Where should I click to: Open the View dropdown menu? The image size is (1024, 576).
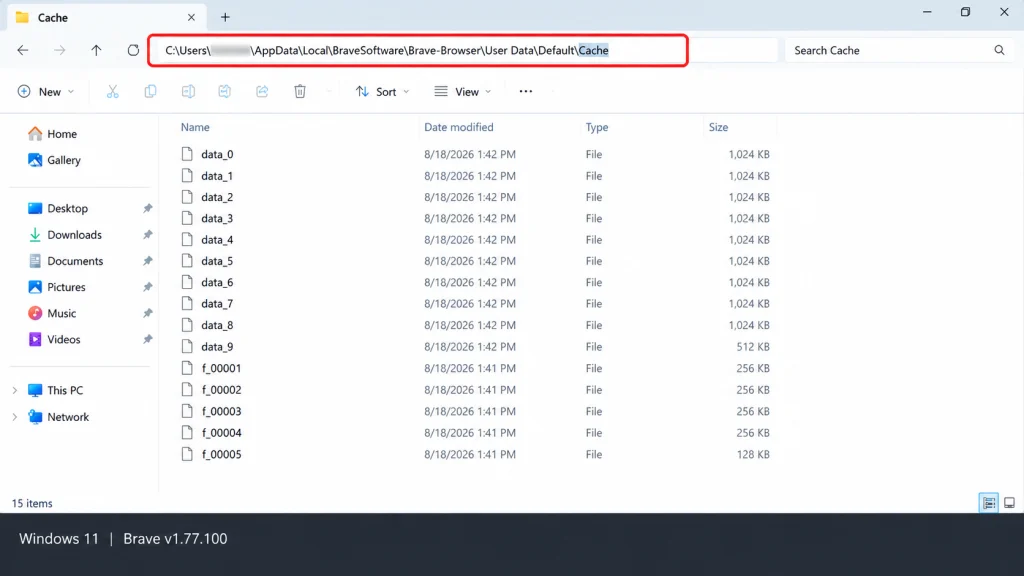coord(463,91)
